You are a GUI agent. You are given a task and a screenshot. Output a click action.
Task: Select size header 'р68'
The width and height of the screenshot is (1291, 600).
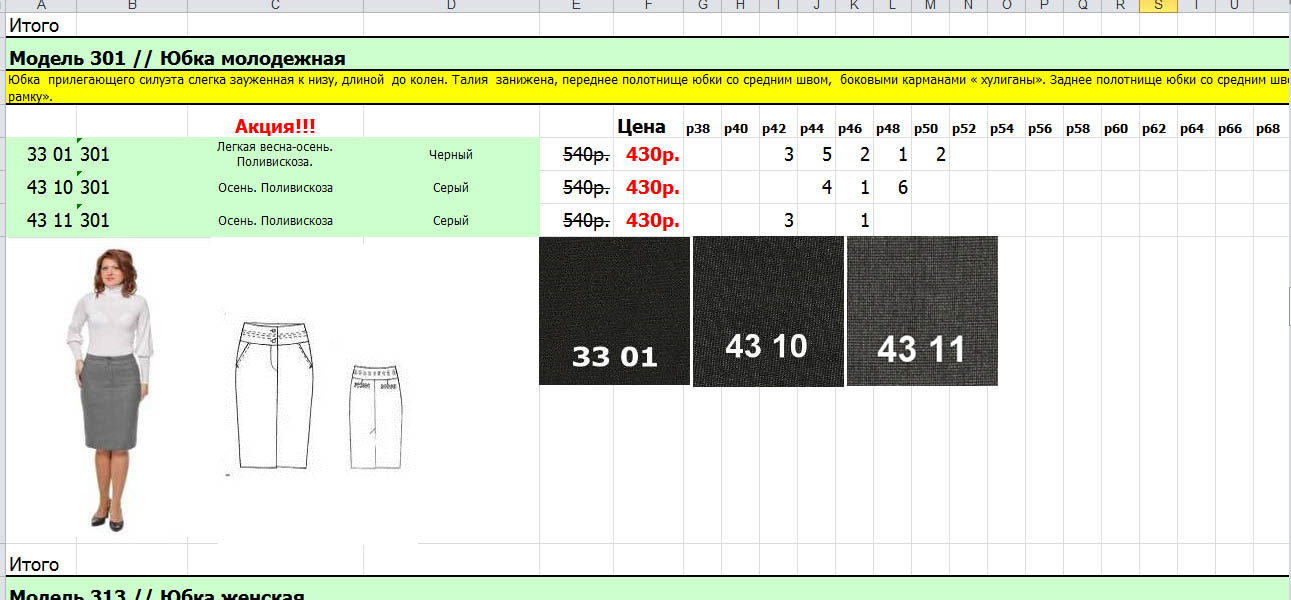tap(1267, 129)
